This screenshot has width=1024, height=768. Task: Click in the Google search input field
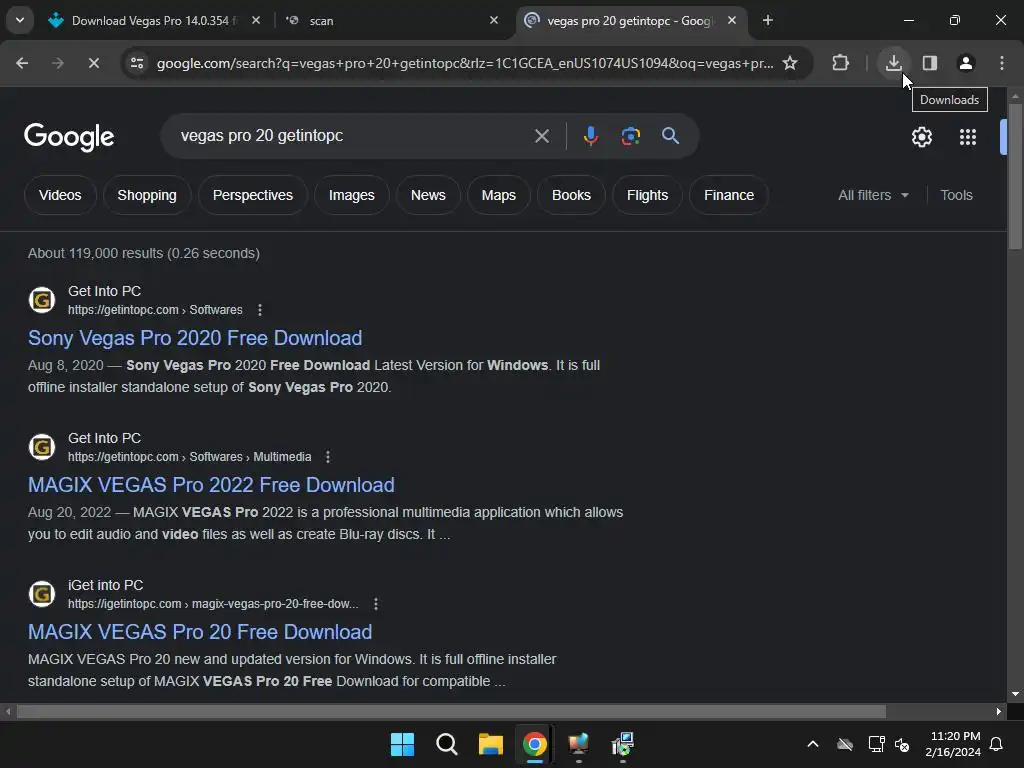(353, 136)
